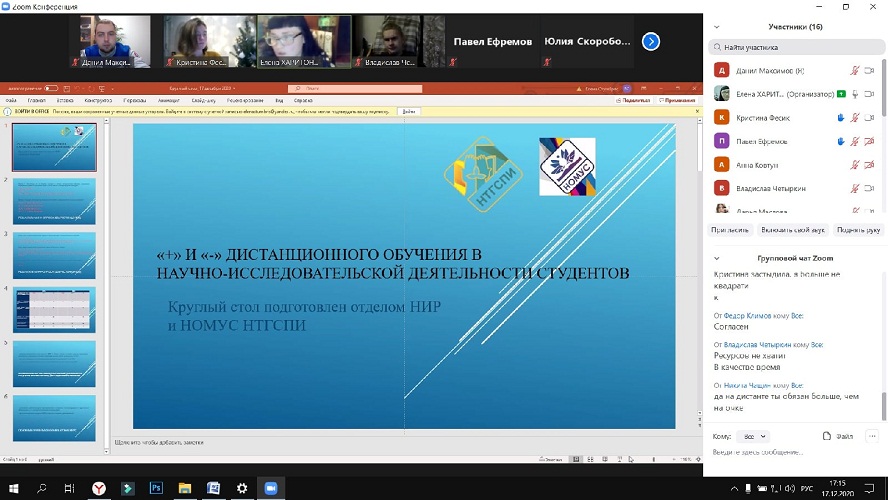The width and height of the screenshot is (888, 500).
Task: Collapse the Групповой чат Zoom panel
Action: click(718, 257)
